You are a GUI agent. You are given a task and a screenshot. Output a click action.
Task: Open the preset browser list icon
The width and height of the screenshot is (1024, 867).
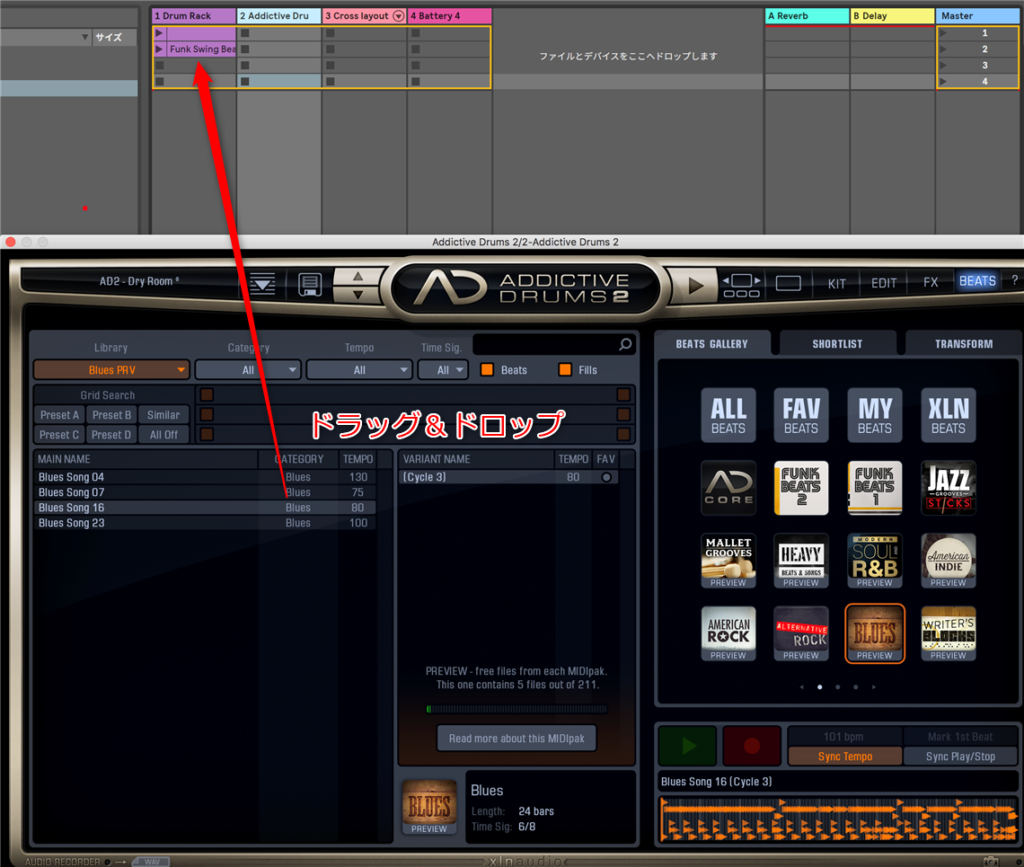point(262,284)
